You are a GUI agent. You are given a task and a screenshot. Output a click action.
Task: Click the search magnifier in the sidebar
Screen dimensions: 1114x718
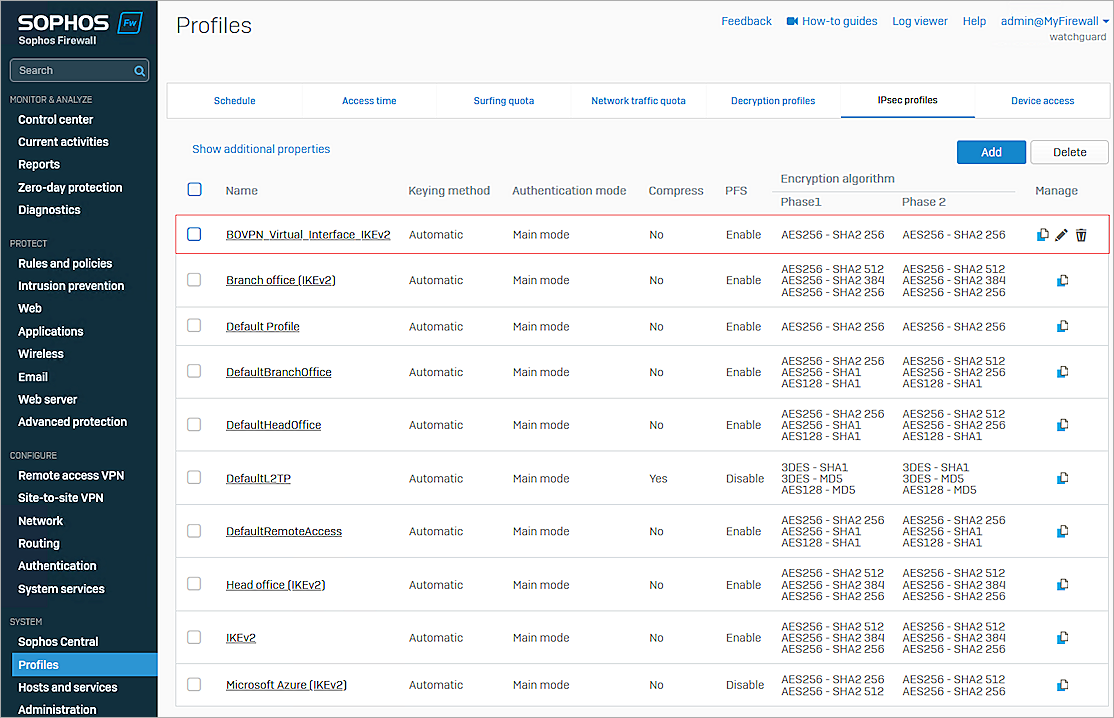click(x=141, y=70)
